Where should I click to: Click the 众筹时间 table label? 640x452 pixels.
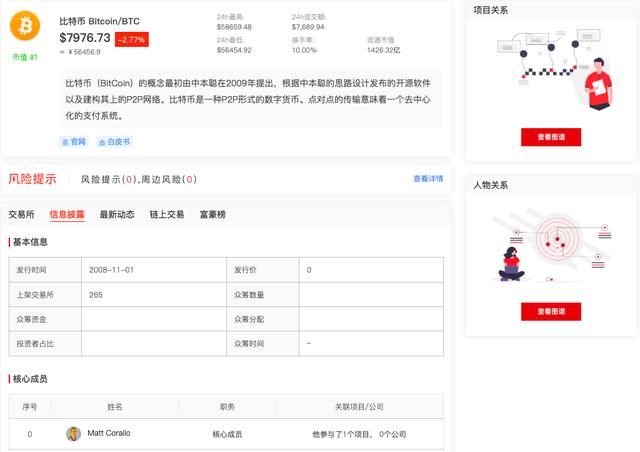point(249,344)
